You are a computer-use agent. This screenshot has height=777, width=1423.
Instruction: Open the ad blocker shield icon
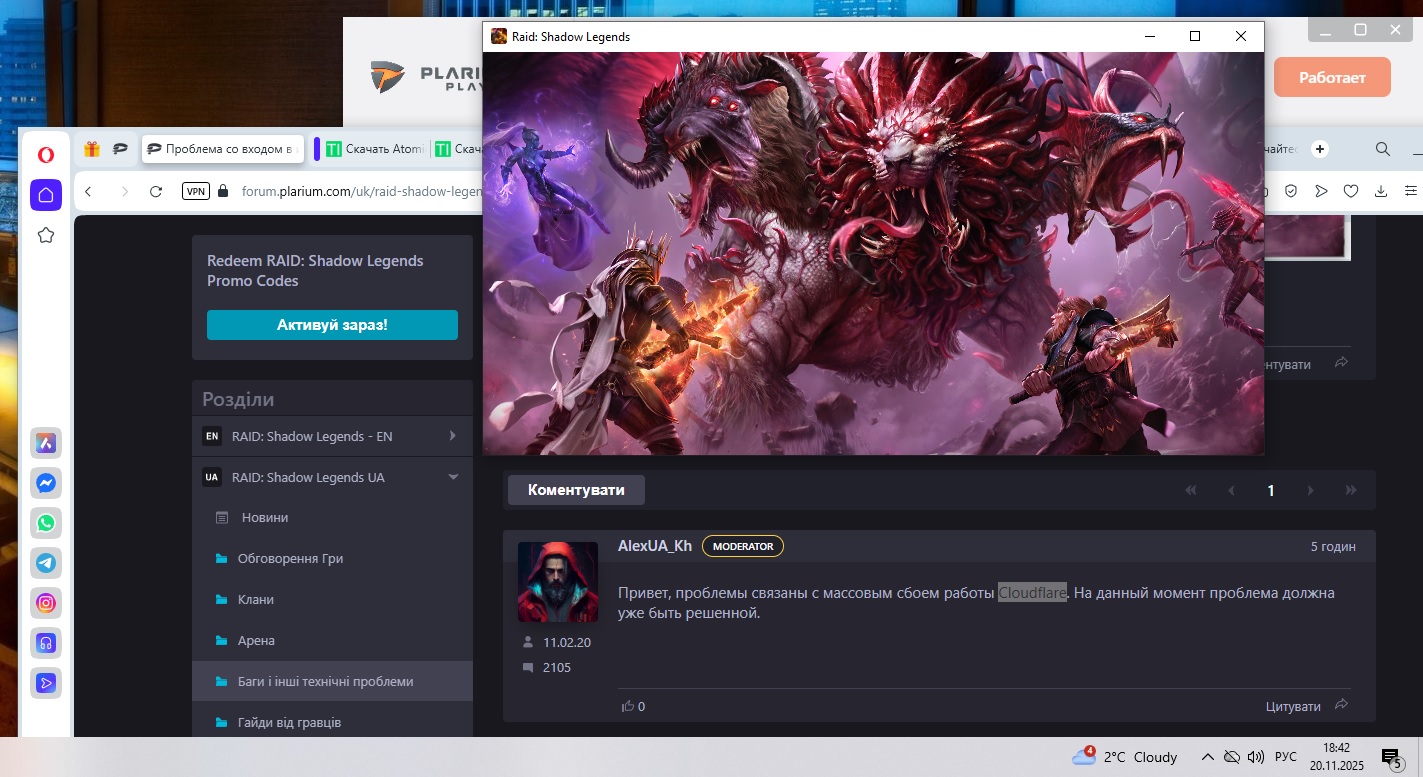click(x=1291, y=191)
